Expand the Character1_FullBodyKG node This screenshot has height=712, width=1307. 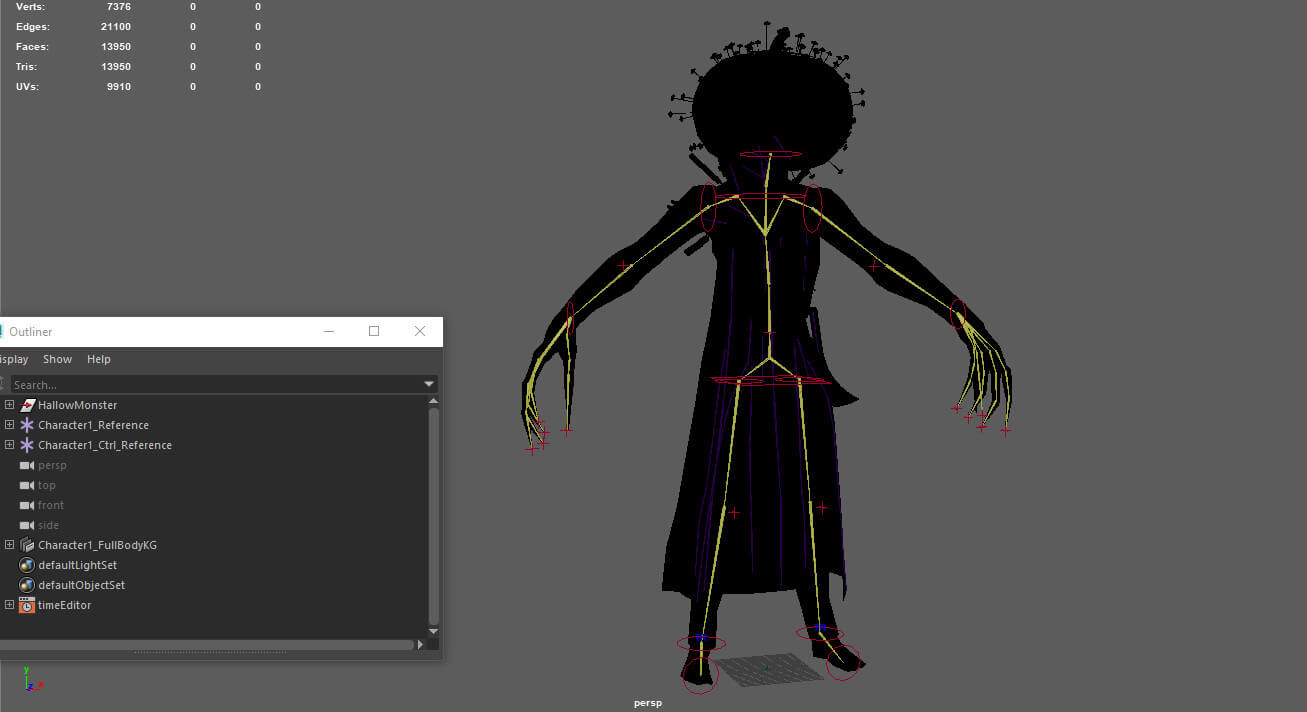pyautogui.click(x=9, y=545)
